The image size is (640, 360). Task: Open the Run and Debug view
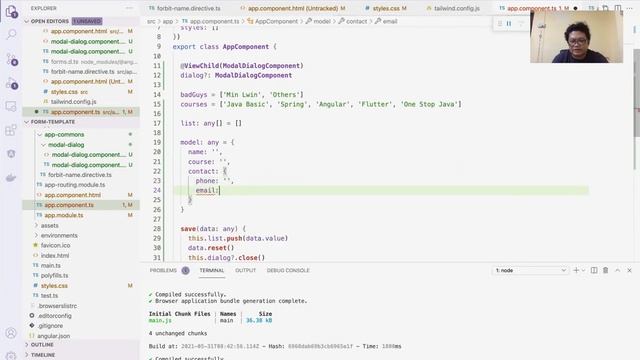tap(11, 83)
